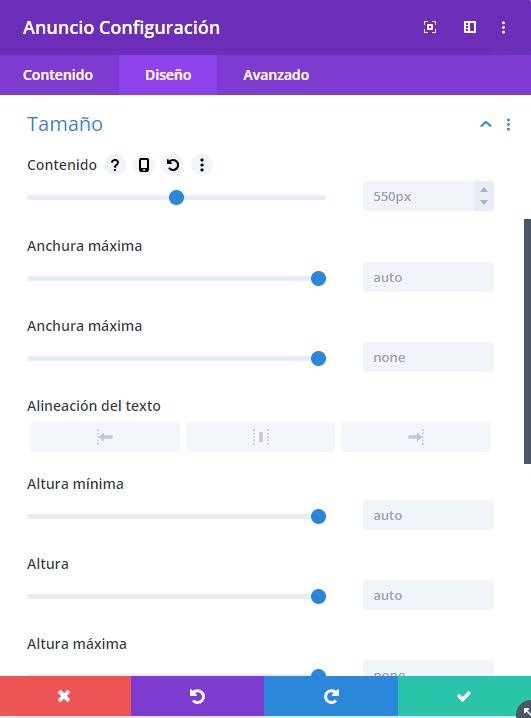Click the fullscreen expand icon in header
The image size is (531, 718).
click(430, 27)
